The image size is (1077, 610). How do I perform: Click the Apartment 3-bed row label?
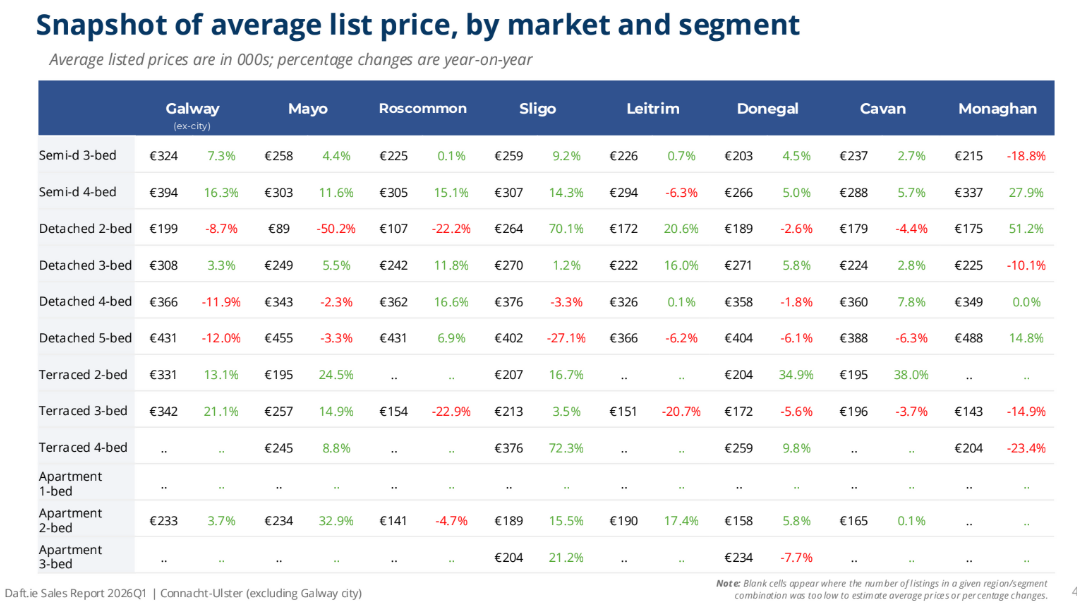pos(70,557)
